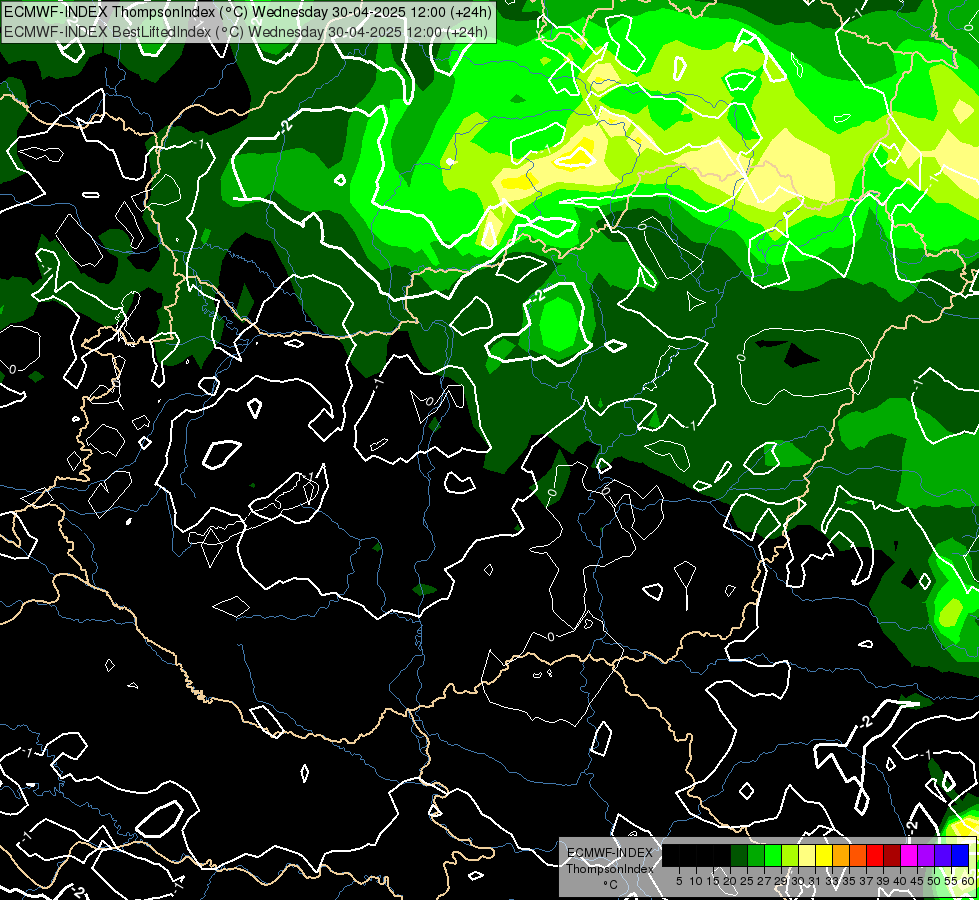Click the pure yellow 31–33 legend swatch
979x900 pixels.
click(824, 855)
